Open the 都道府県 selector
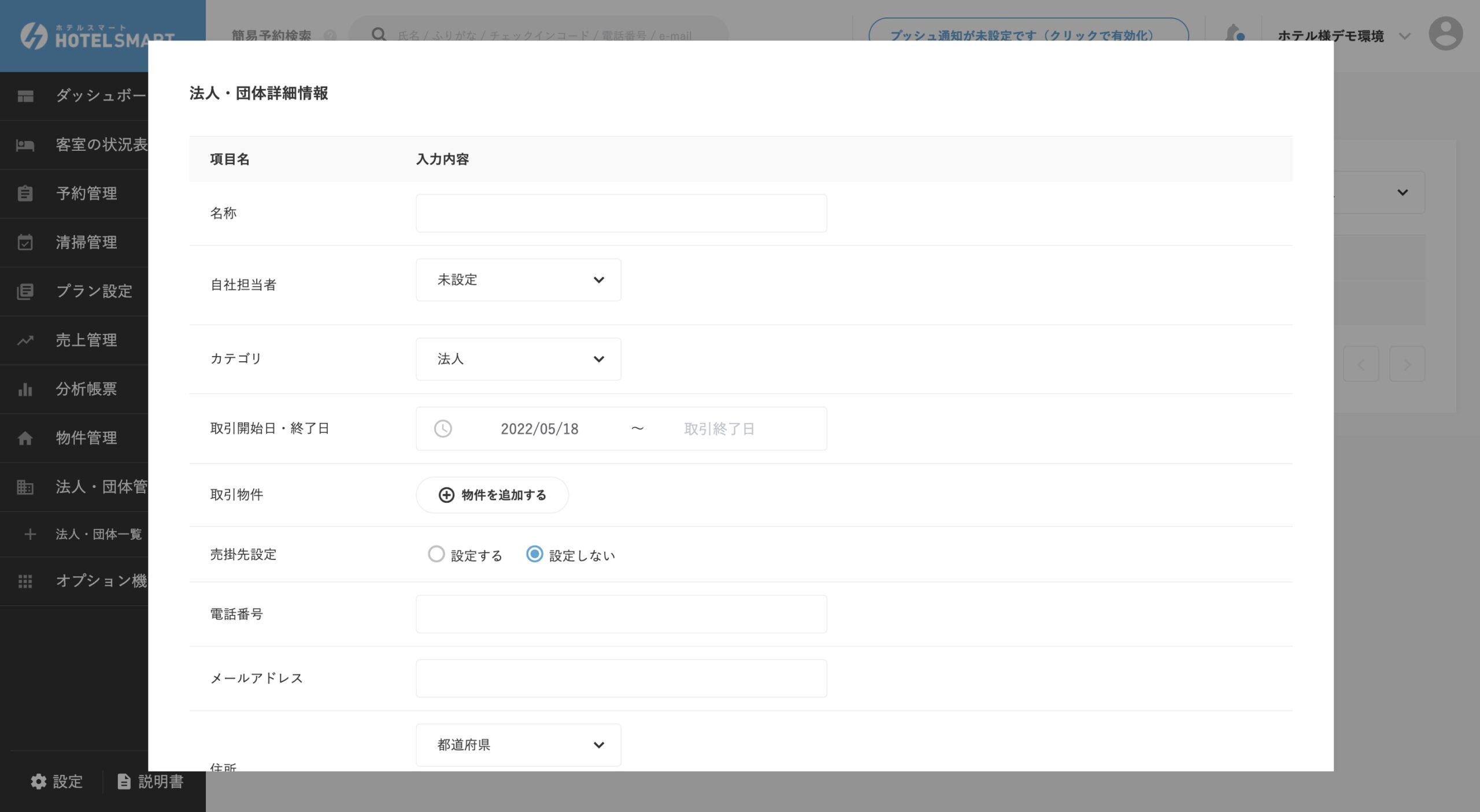The height and width of the screenshot is (812, 1480). click(517, 745)
